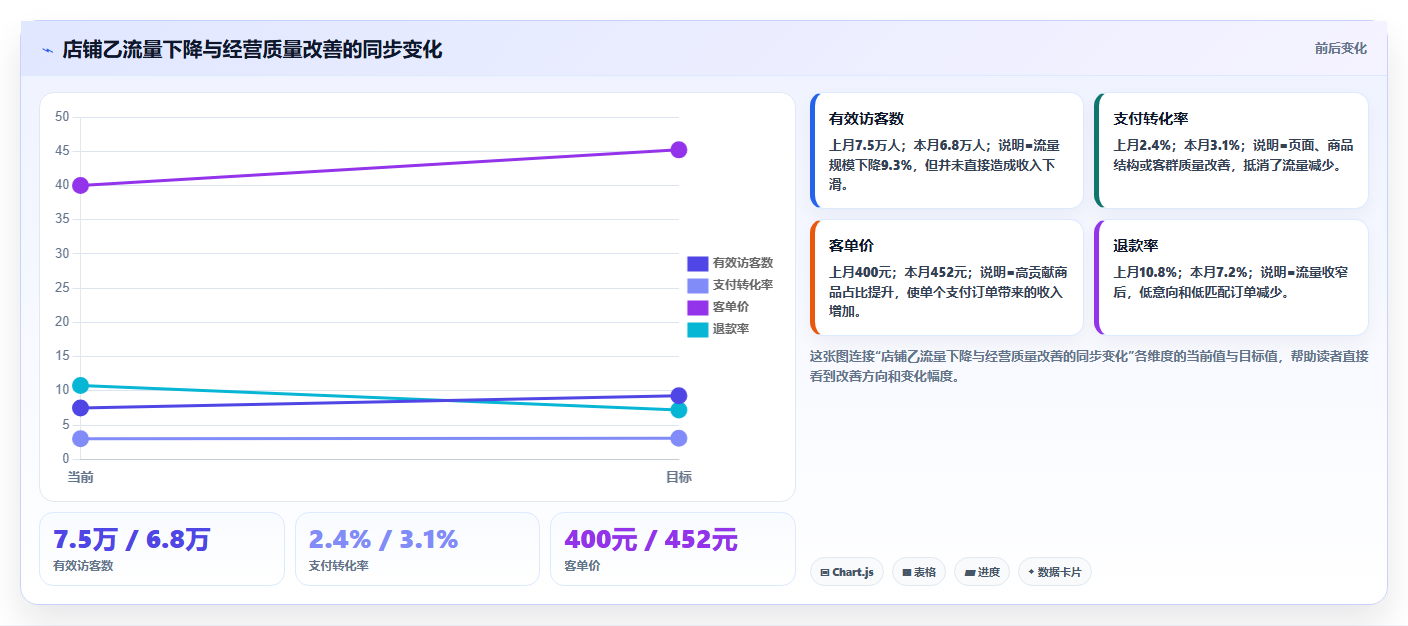Screen dimensions: 1408x626
Task: Click the lightning icon beside the title
Action: point(47,50)
